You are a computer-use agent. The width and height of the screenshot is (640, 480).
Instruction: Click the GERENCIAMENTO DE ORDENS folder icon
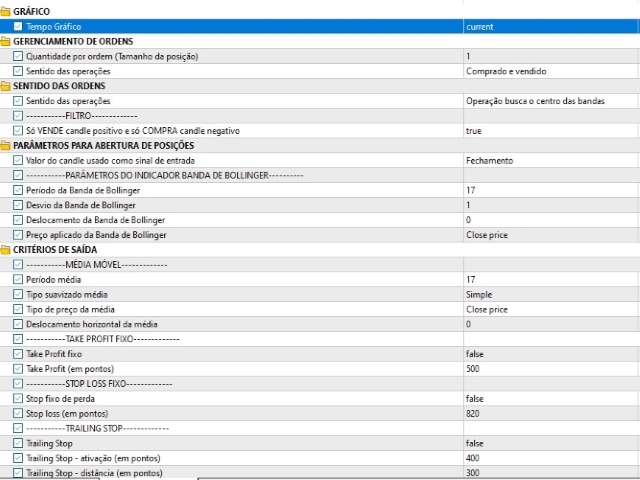[5, 41]
